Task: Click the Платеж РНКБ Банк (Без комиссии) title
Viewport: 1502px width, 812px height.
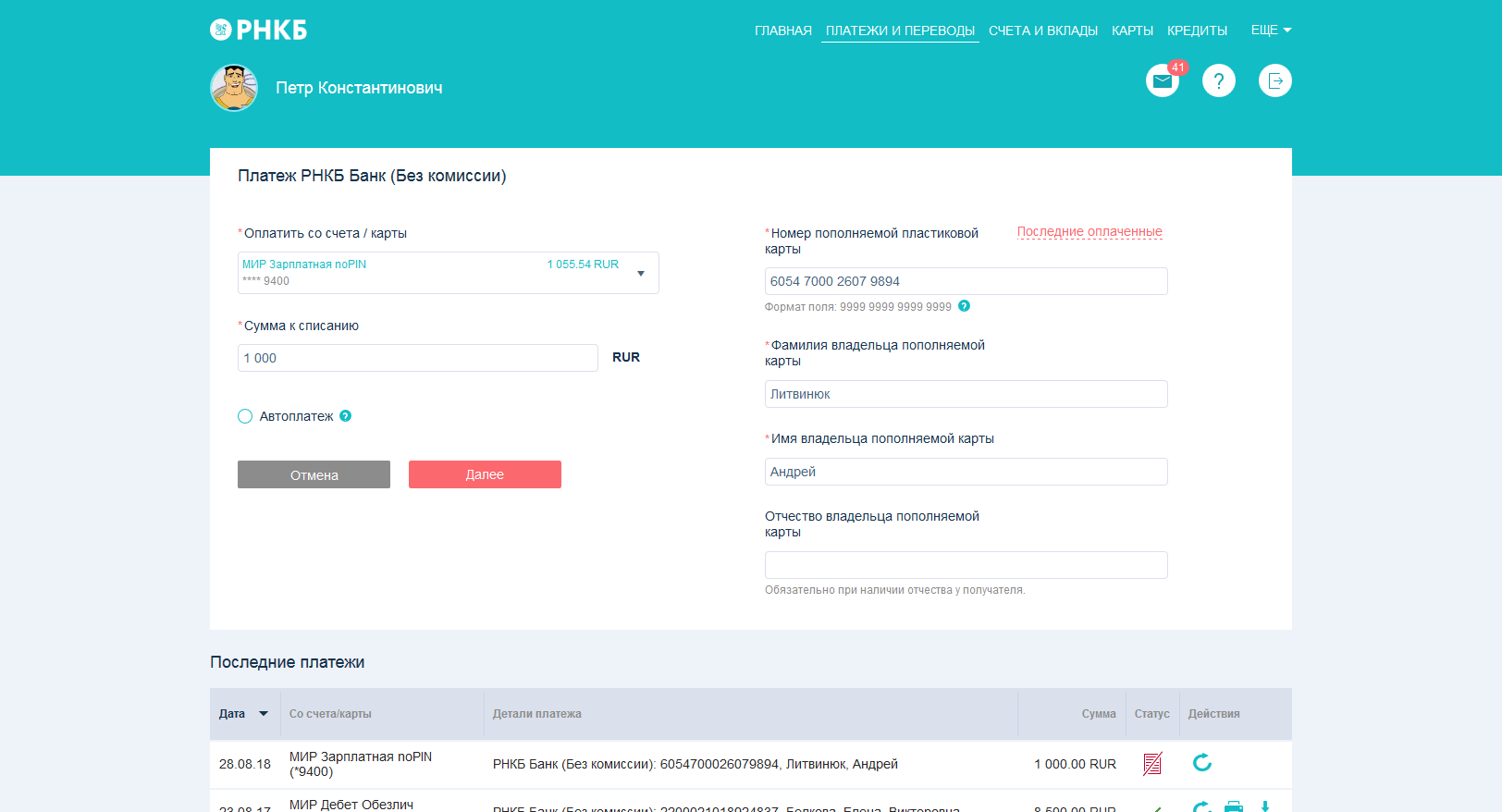Action: click(372, 176)
